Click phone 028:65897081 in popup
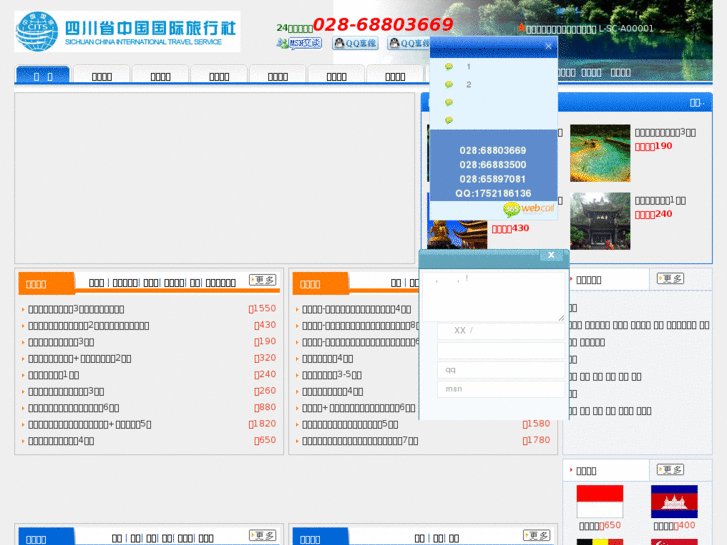This screenshot has width=727, height=545. coord(493,179)
